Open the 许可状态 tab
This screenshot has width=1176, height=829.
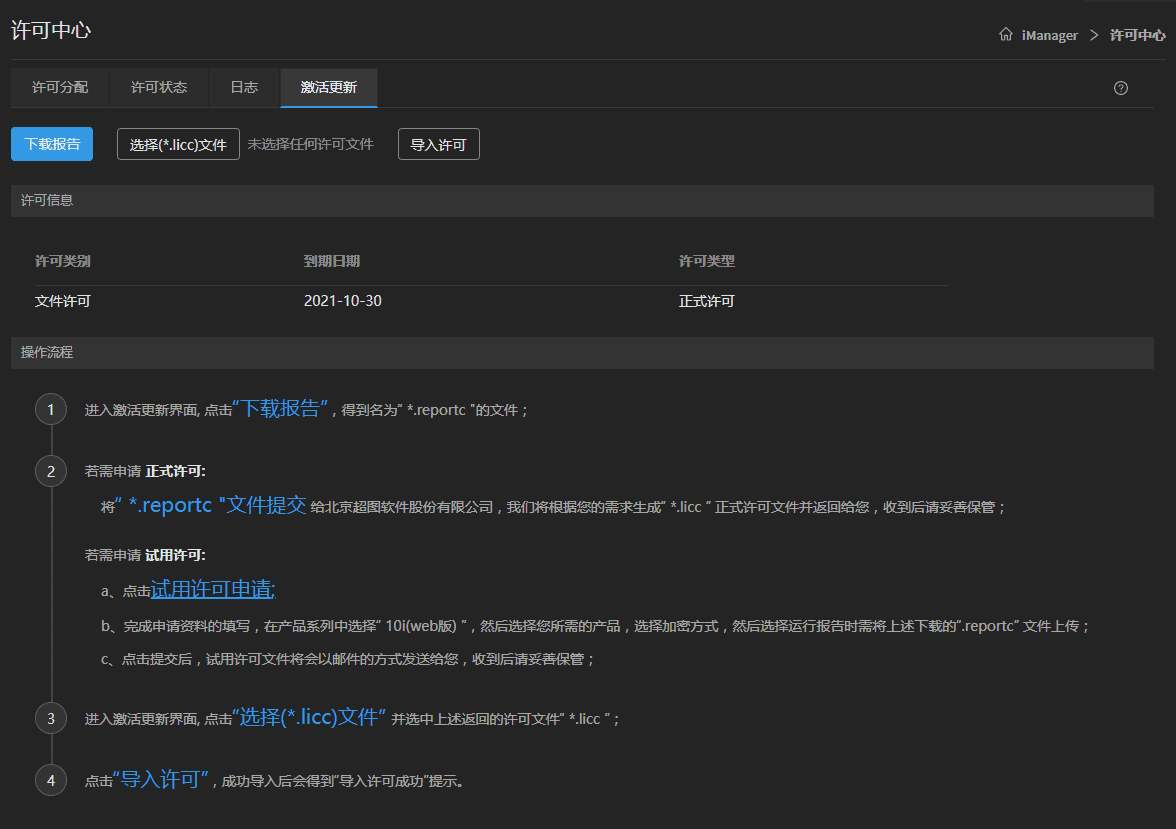tap(159, 88)
